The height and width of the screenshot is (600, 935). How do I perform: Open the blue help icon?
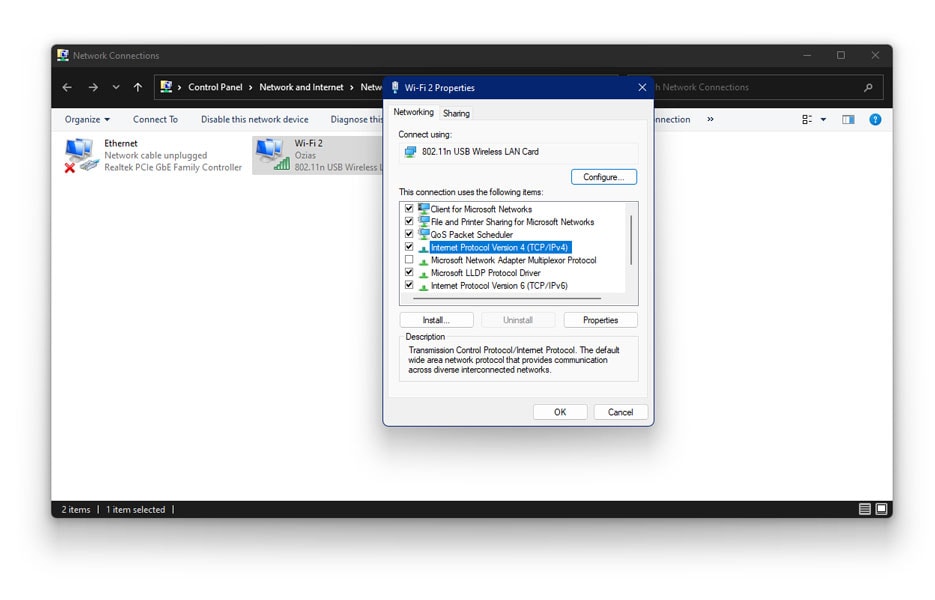point(875,119)
